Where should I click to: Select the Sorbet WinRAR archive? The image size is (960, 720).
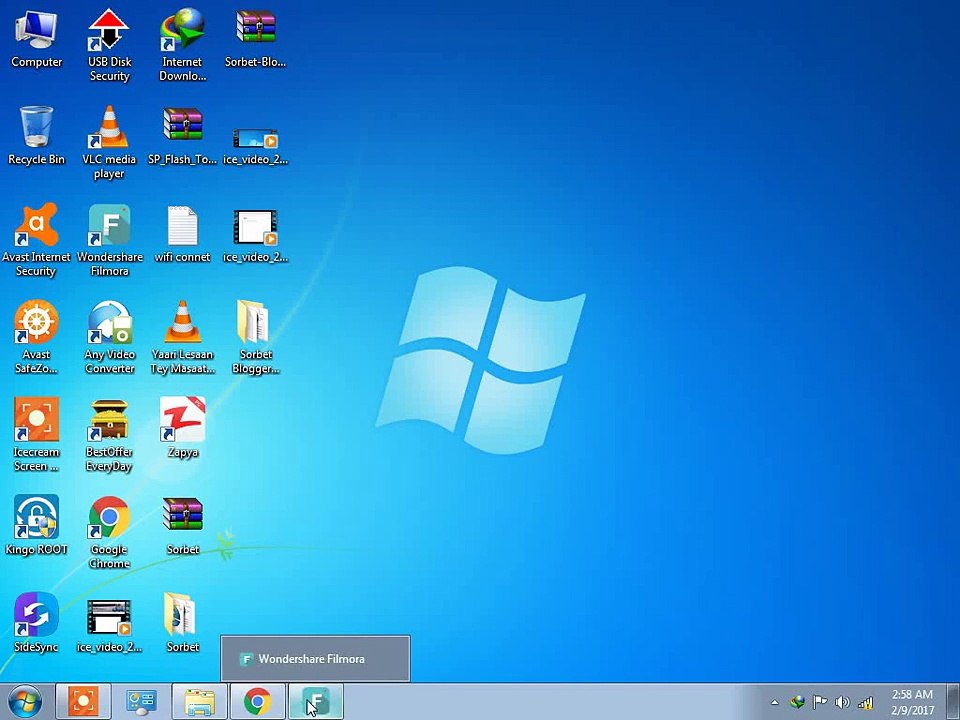(x=182, y=525)
